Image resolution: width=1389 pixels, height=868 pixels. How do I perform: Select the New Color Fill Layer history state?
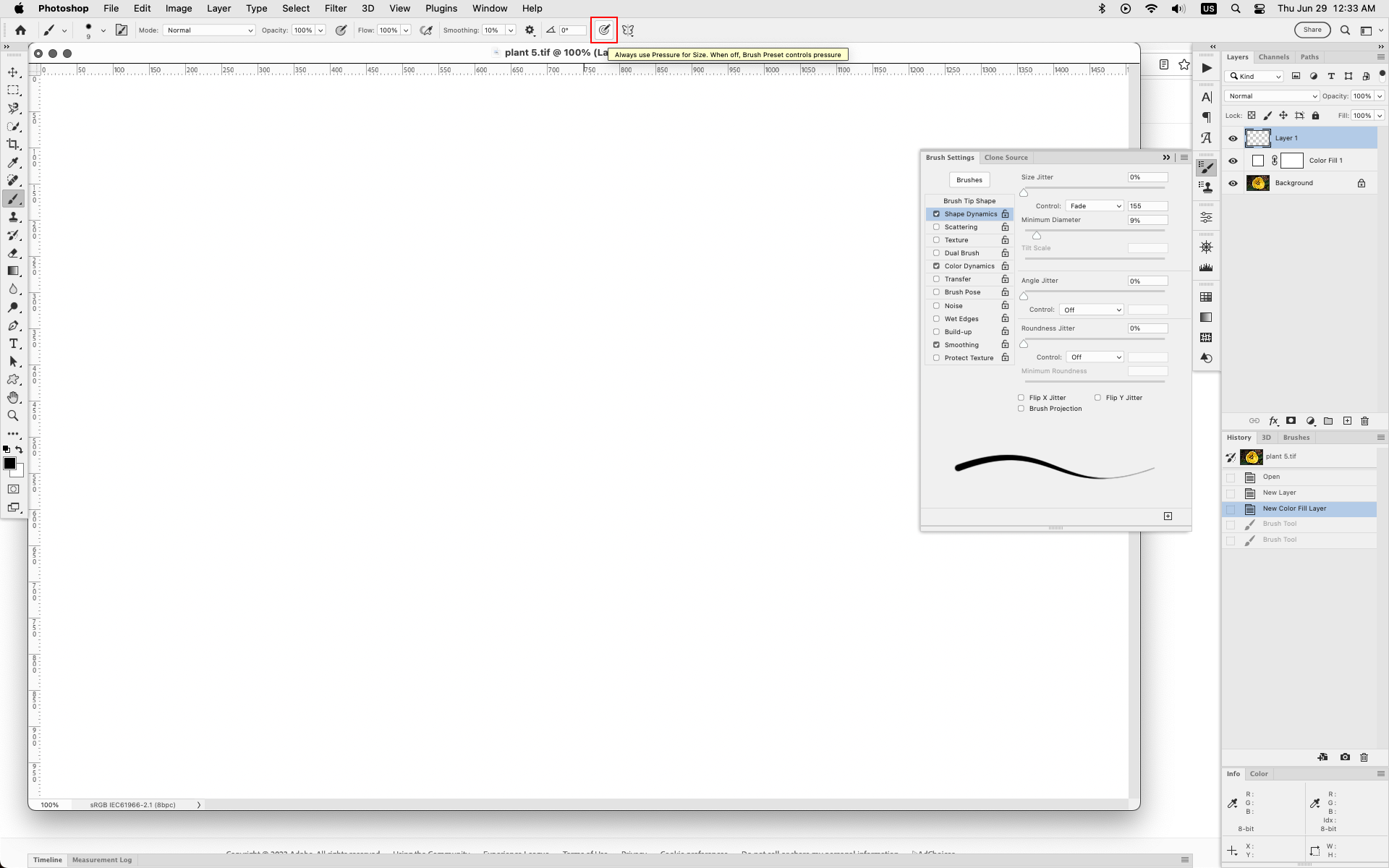pos(1294,509)
